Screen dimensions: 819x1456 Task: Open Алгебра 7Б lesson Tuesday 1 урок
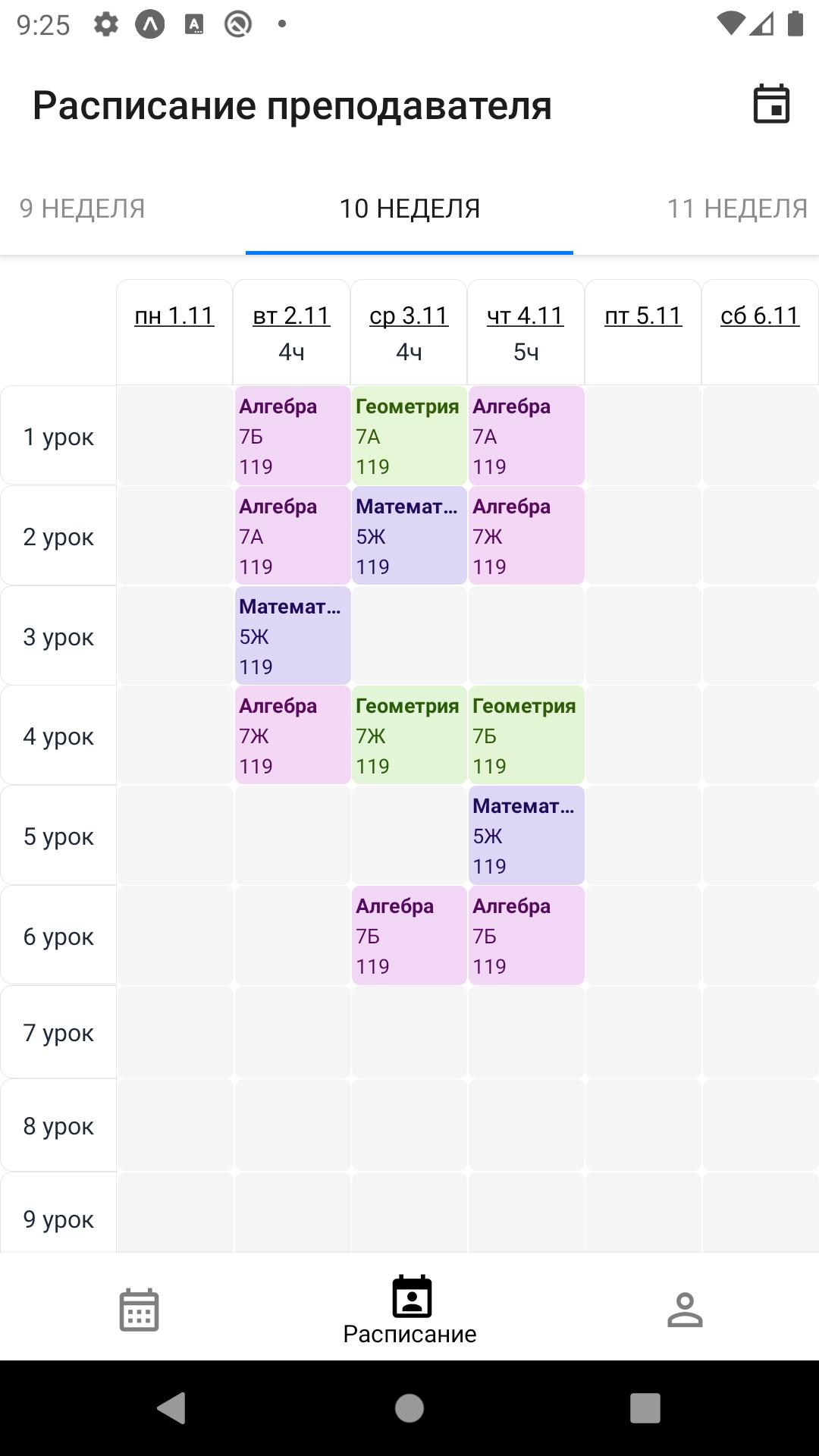[293, 436]
